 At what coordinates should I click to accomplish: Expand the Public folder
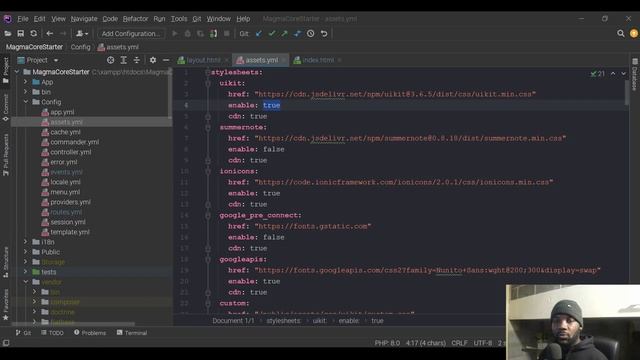click(25, 252)
